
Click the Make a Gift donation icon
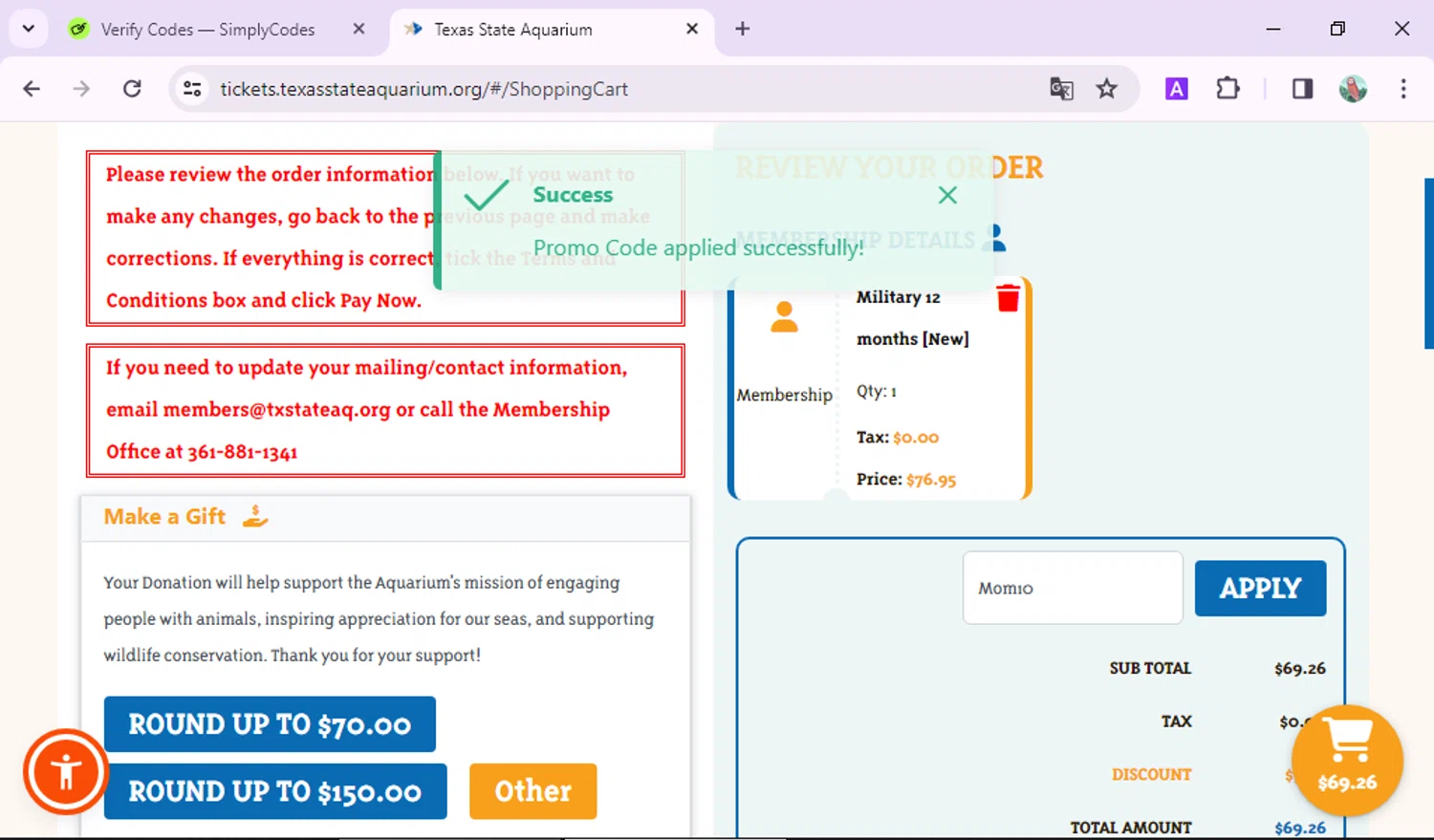click(255, 517)
